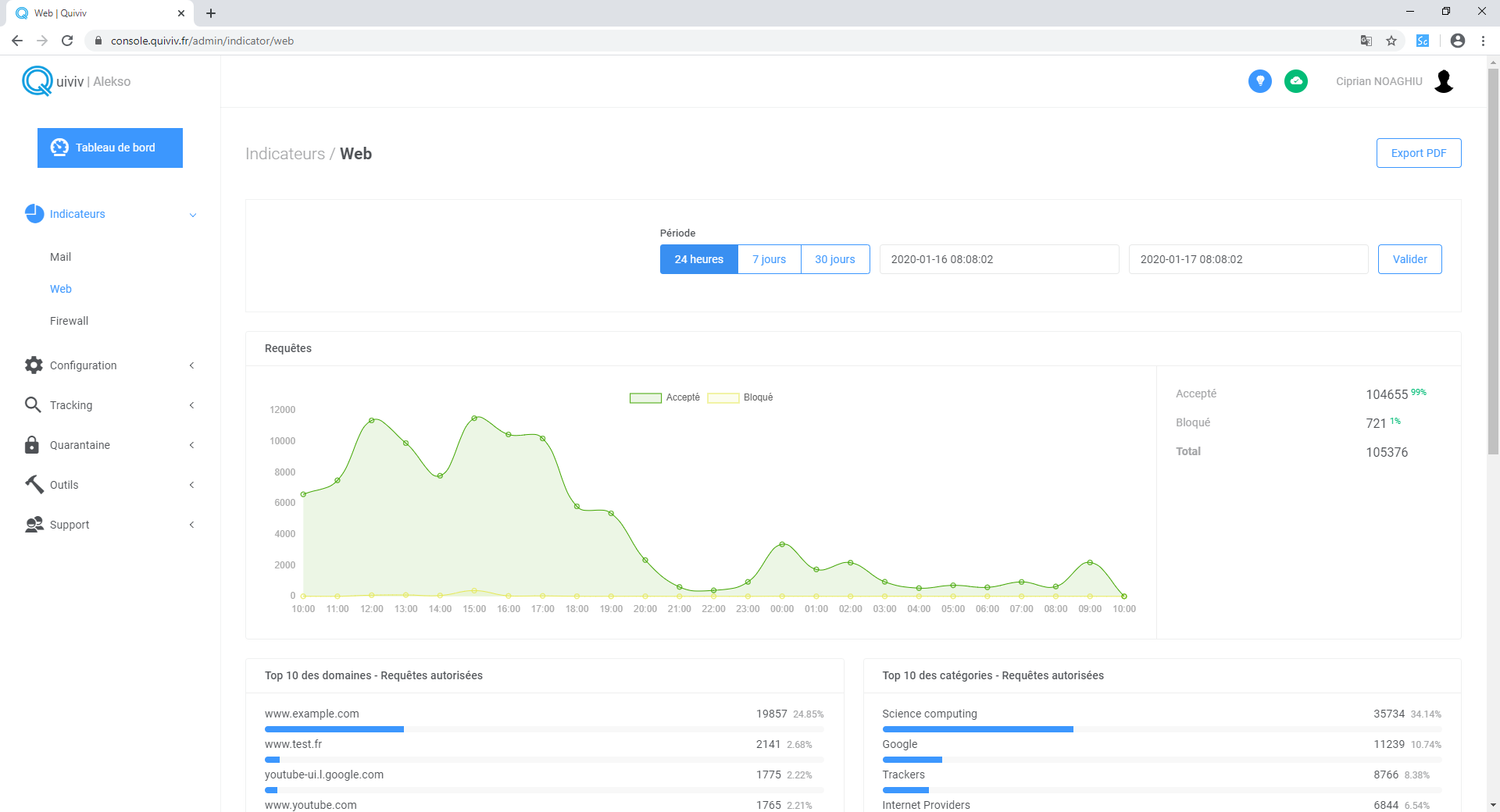The height and width of the screenshot is (812, 1500).
Task: Select the 30 jours period
Action: tap(834, 258)
